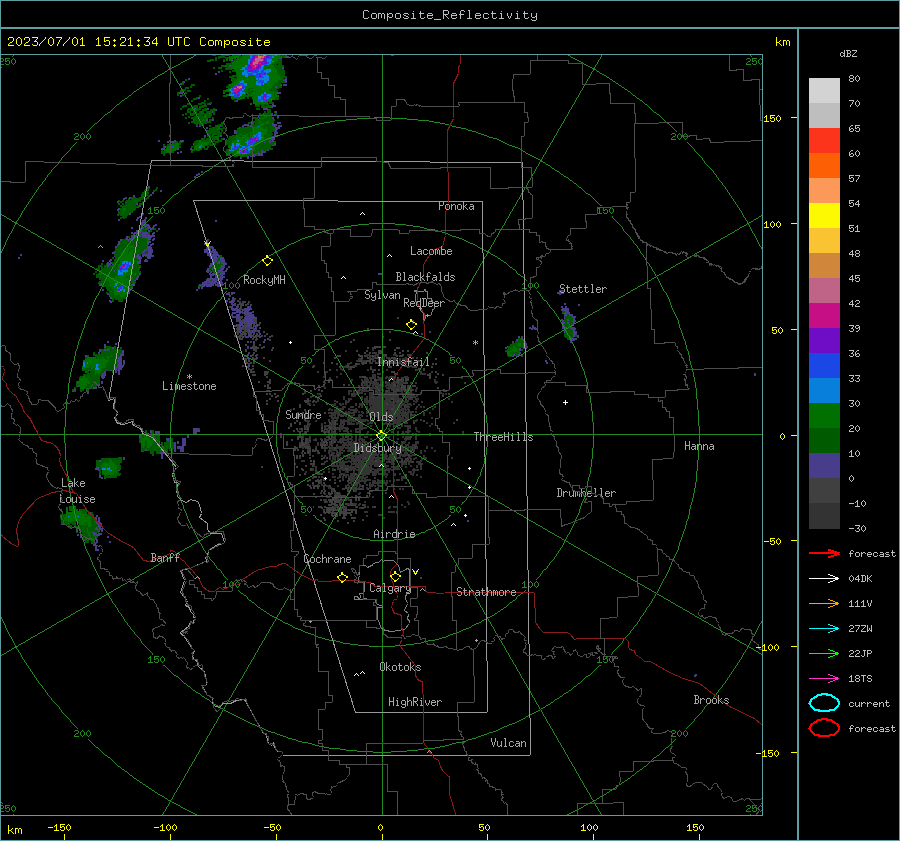Click the light gray 80 dBZ swatch
Screen dimensions: 900x841
click(824, 91)
